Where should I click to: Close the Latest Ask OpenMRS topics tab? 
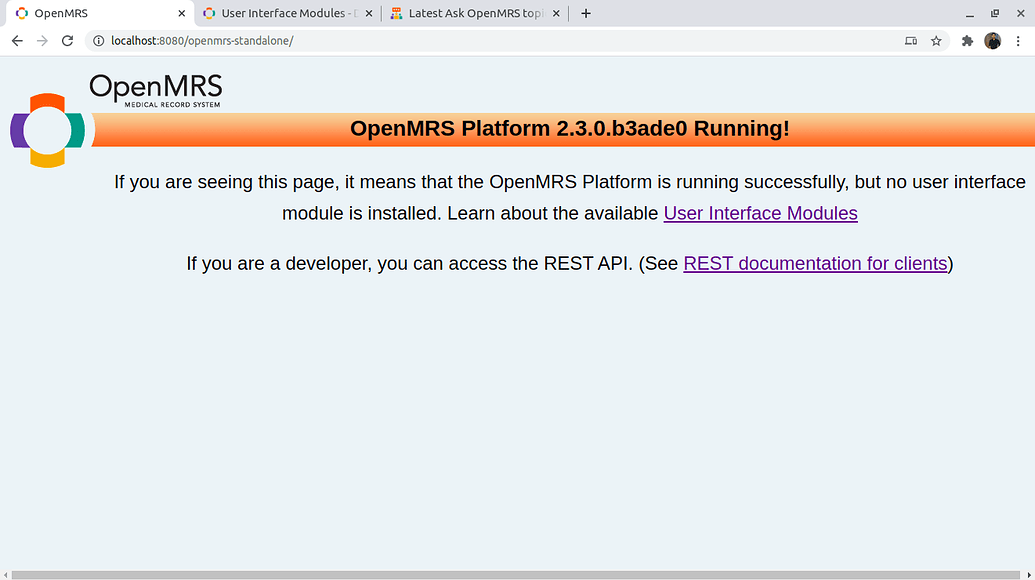[555, 13]
